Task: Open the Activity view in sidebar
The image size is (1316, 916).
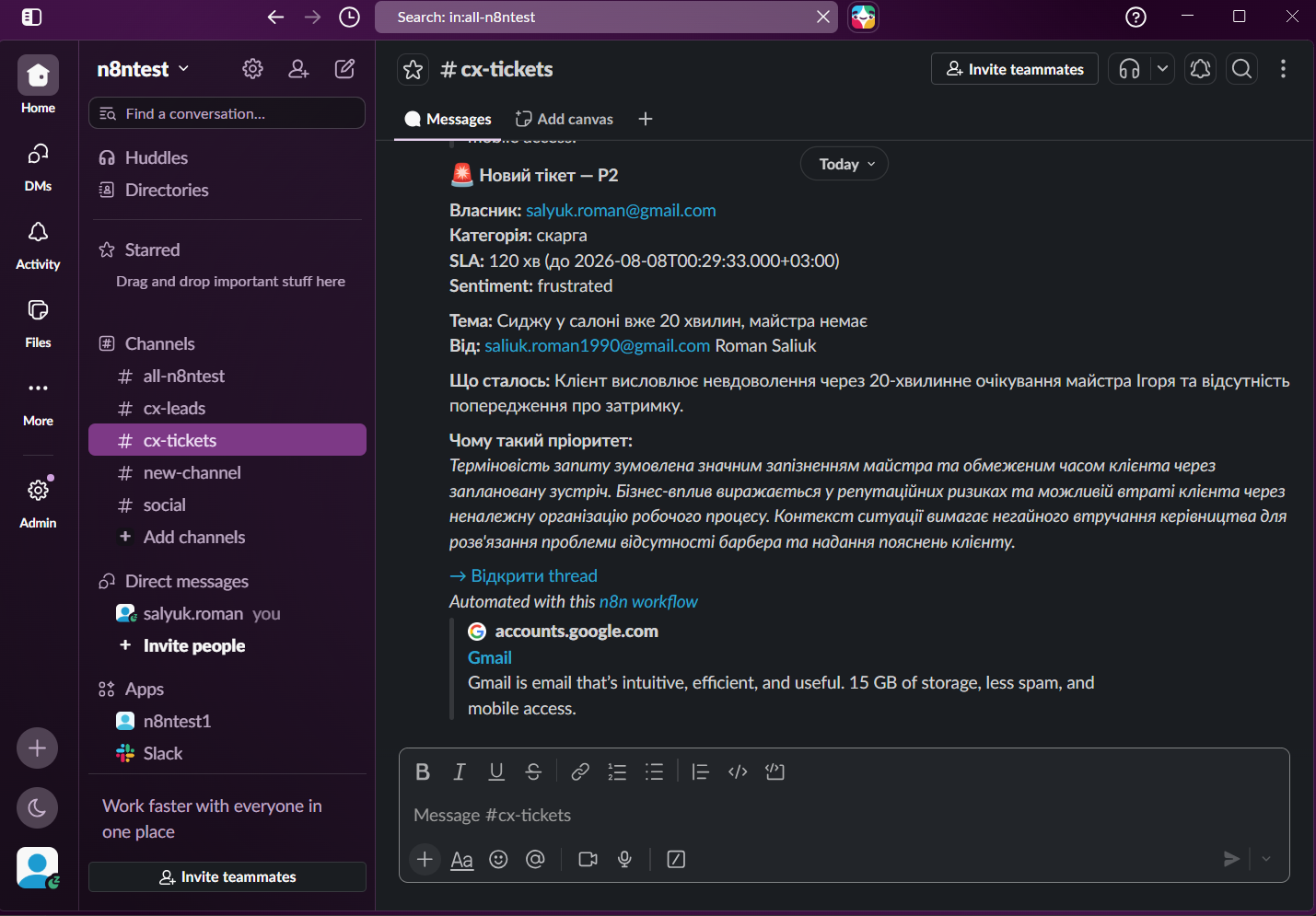Action: click(x=38, y=246)
